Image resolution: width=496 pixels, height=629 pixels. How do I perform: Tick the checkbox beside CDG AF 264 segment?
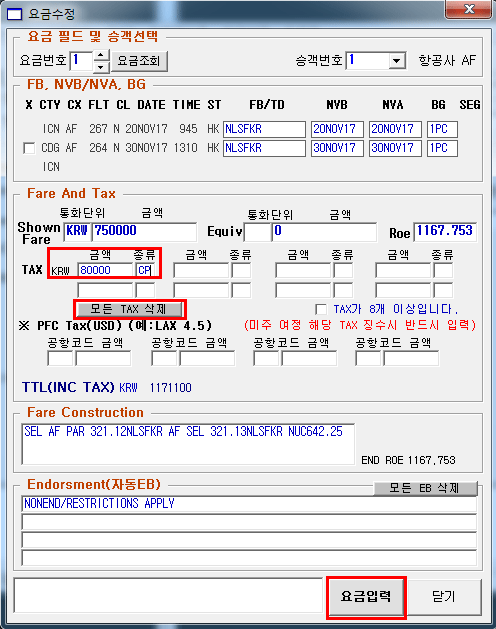click(x=29, y=148)
